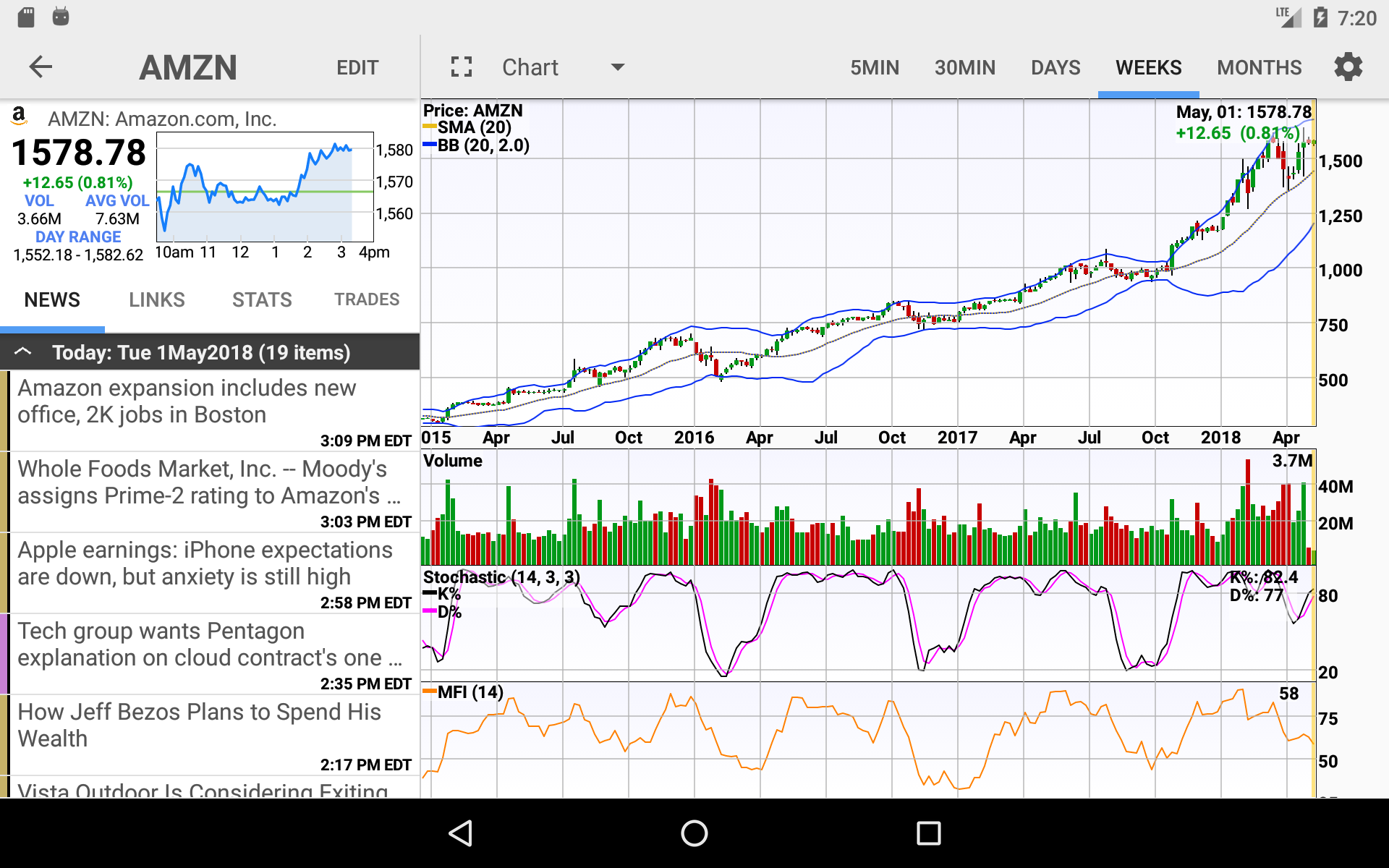The width and height of the screenshot is (1389, 868).
Task: Click the SMA (20) legend label
Action: click(x=475, y=127)
